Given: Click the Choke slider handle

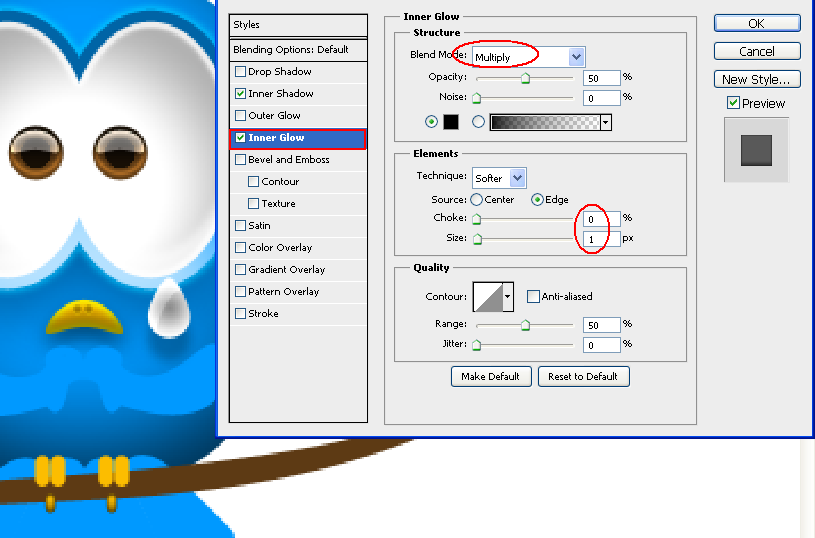Looking at the screenshot, I should coord(477,219).
